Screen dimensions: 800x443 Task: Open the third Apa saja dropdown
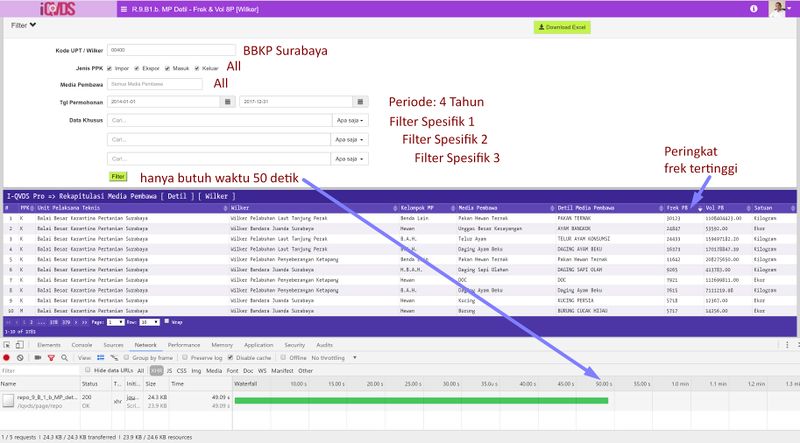click(349, 159)
